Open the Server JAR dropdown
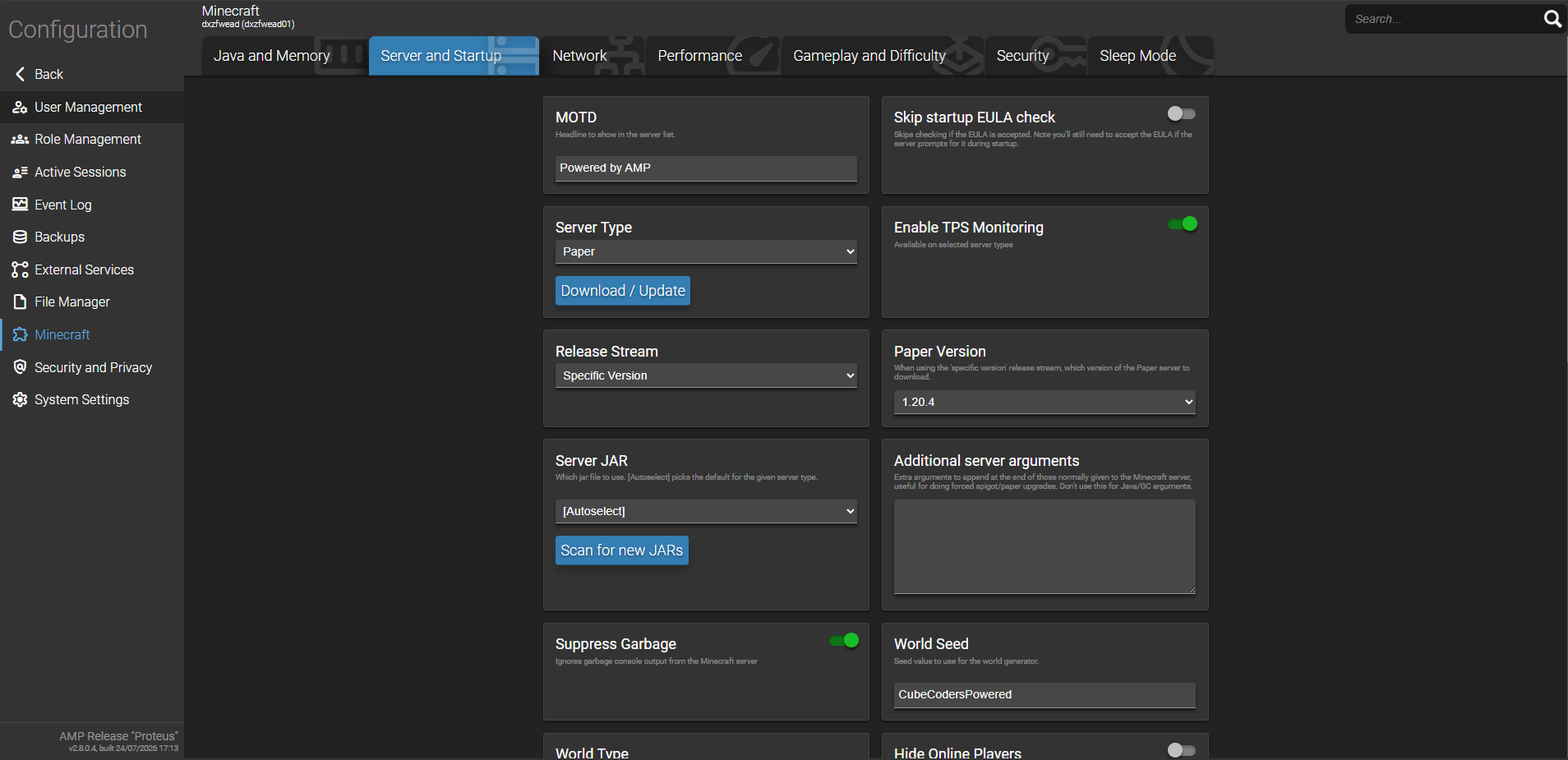Image resolution: width=1568 pixels, height=760 pixels. [x=706, y=511]
